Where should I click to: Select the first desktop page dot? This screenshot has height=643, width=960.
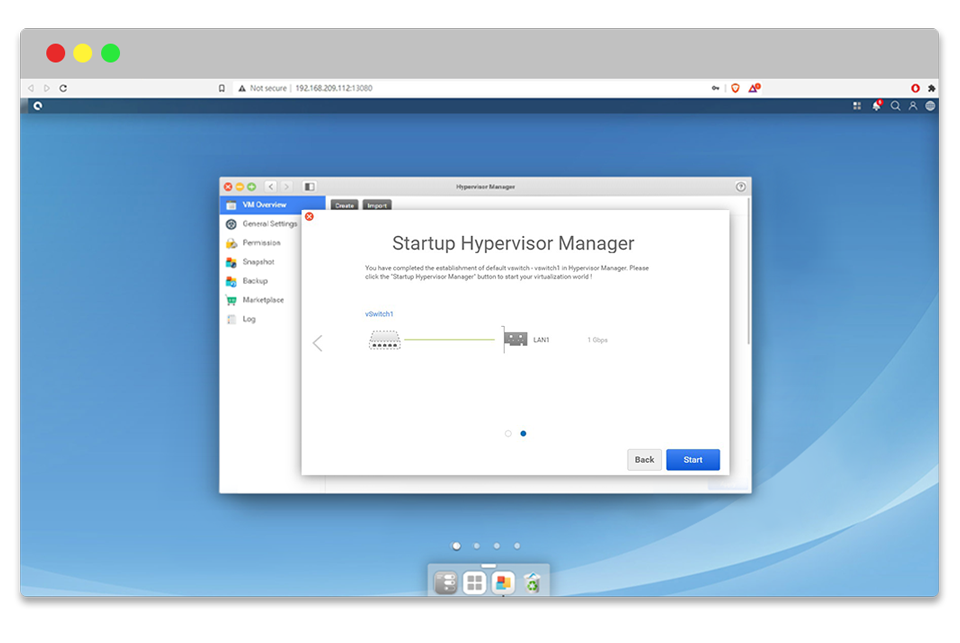(x=456, y=546)
